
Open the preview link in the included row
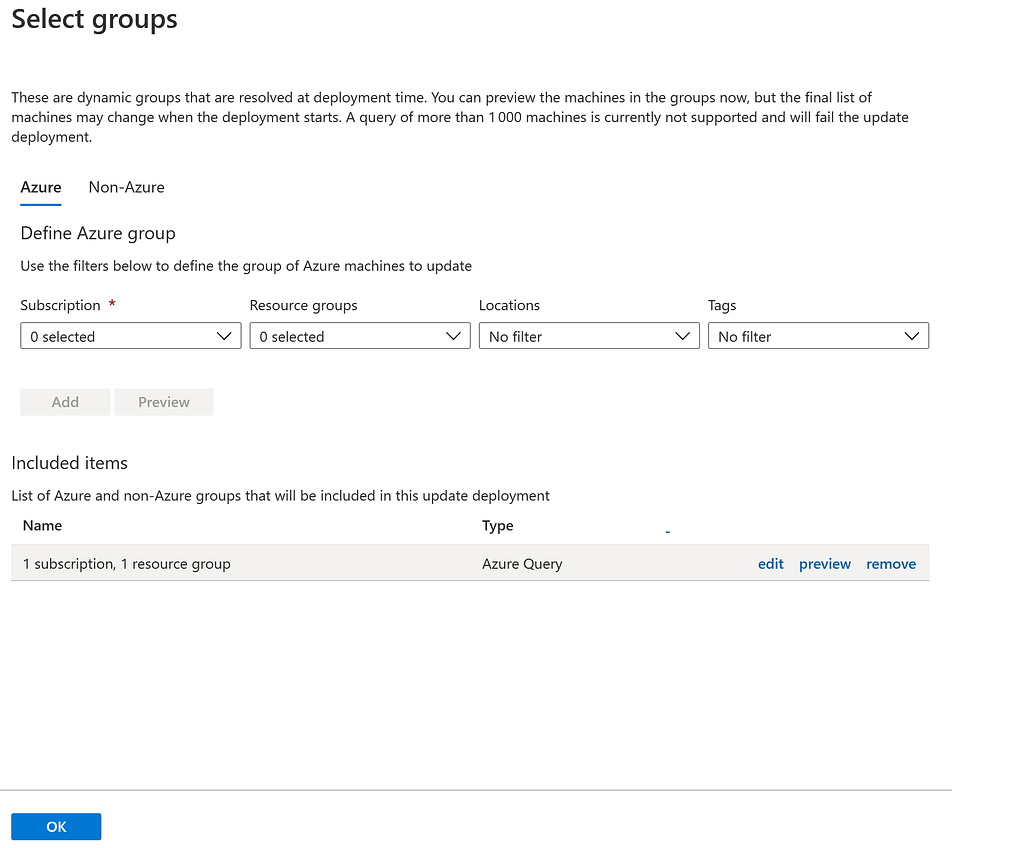point(825,564)
